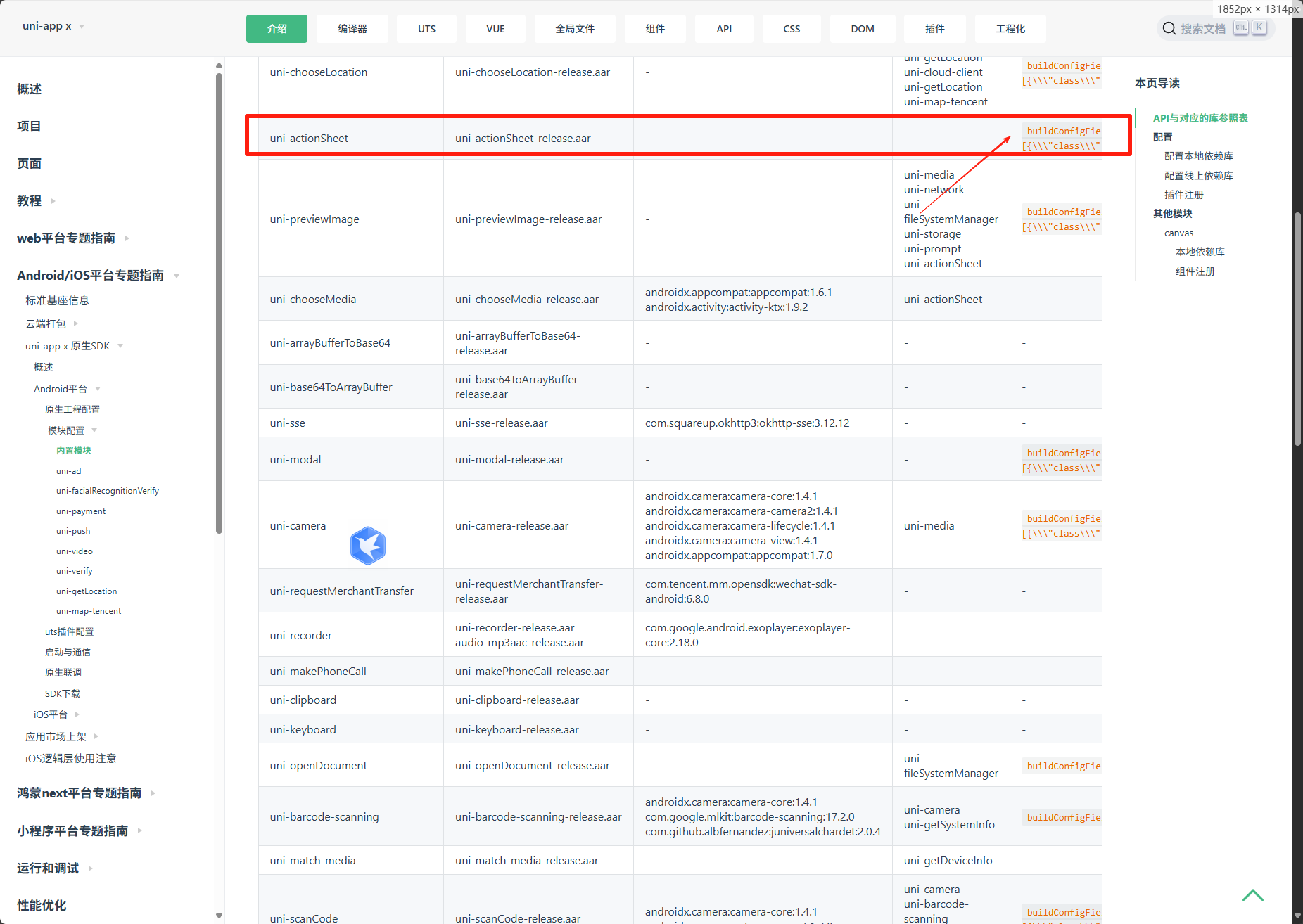Open the DOM tab
The height and width of the screenshot is (924, 1303).
pyautogui.click(x=863, y=29)
